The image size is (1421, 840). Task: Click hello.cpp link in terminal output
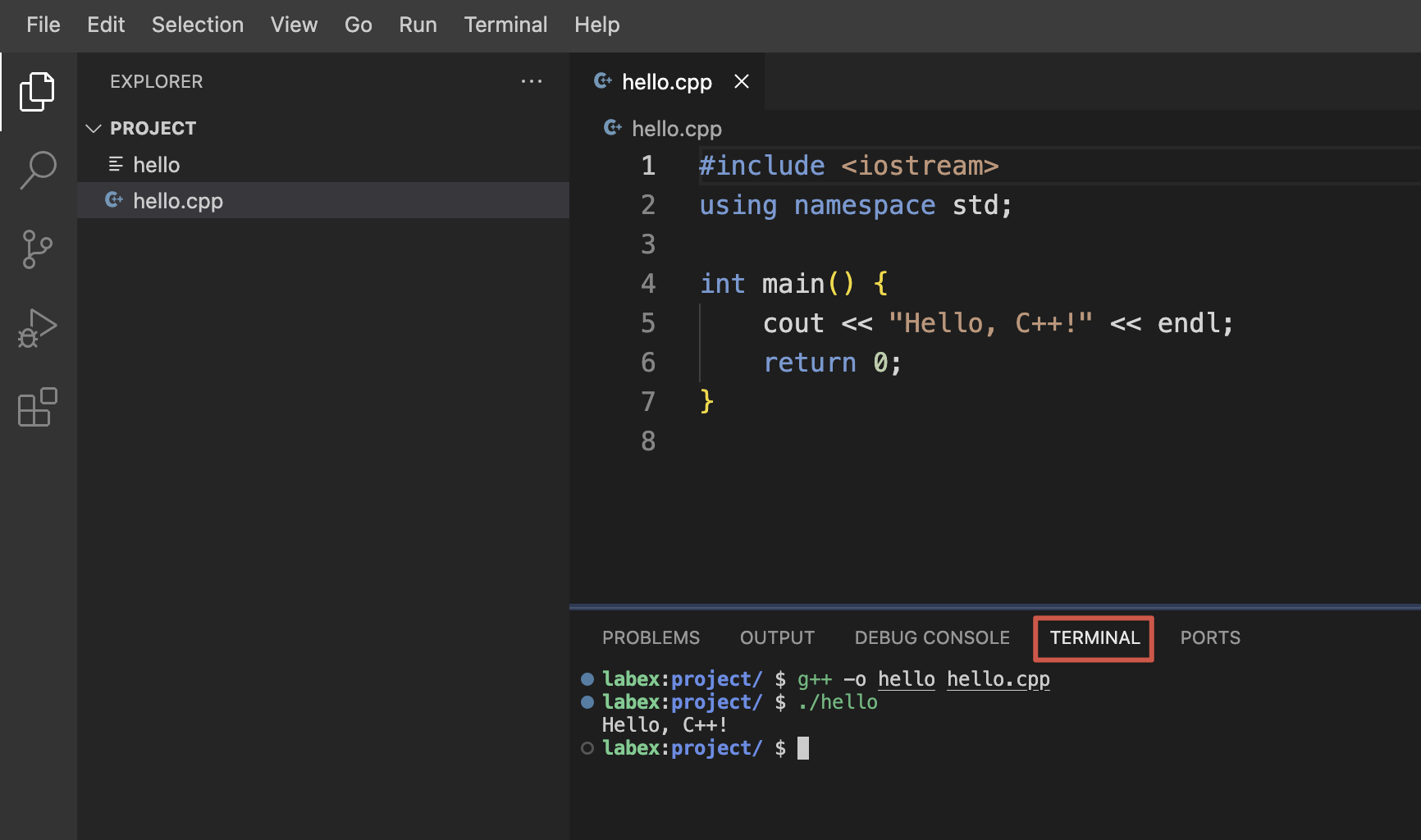998,679
